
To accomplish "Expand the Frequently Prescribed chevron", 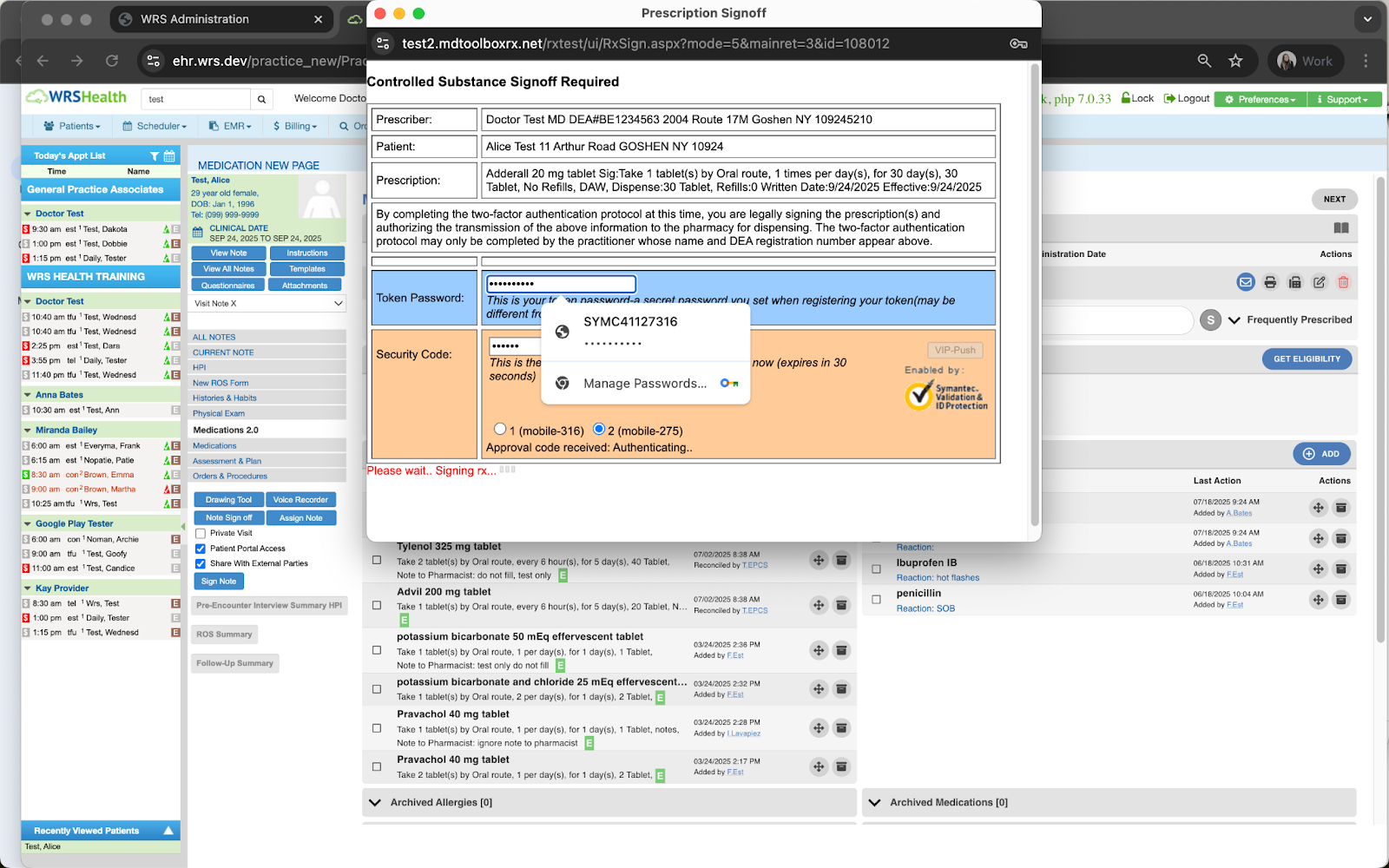I will (x=1234, y=320).
